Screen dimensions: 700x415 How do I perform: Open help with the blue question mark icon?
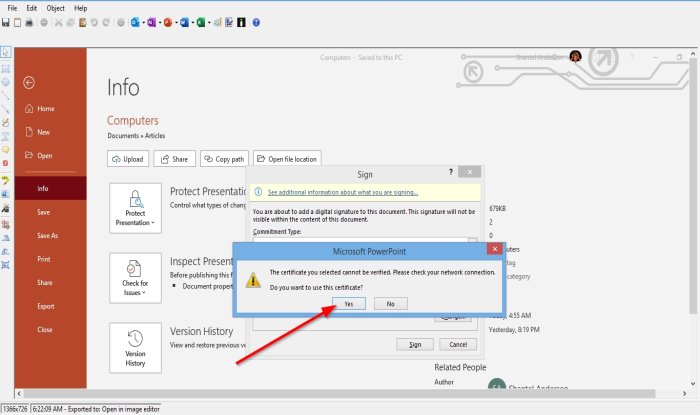point(256,22)
